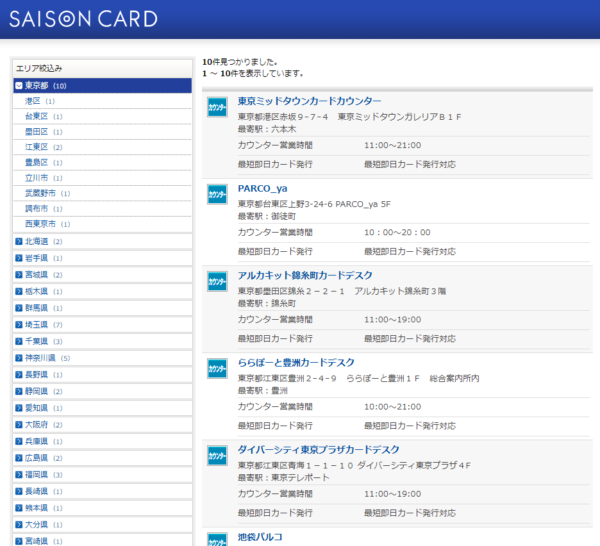600x546 pixels.
Task: Expand the 宮崎県 (1) area
Action: click(x=103, y=540)
